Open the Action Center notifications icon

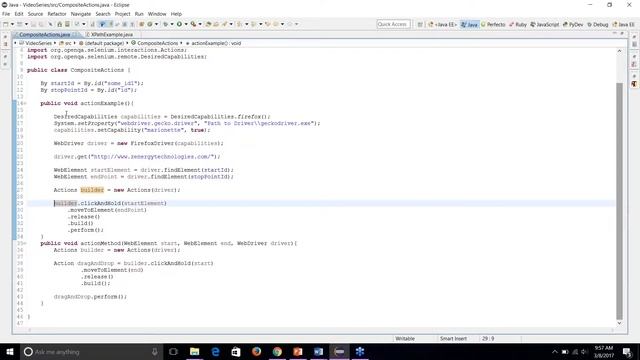click(627, 351)
